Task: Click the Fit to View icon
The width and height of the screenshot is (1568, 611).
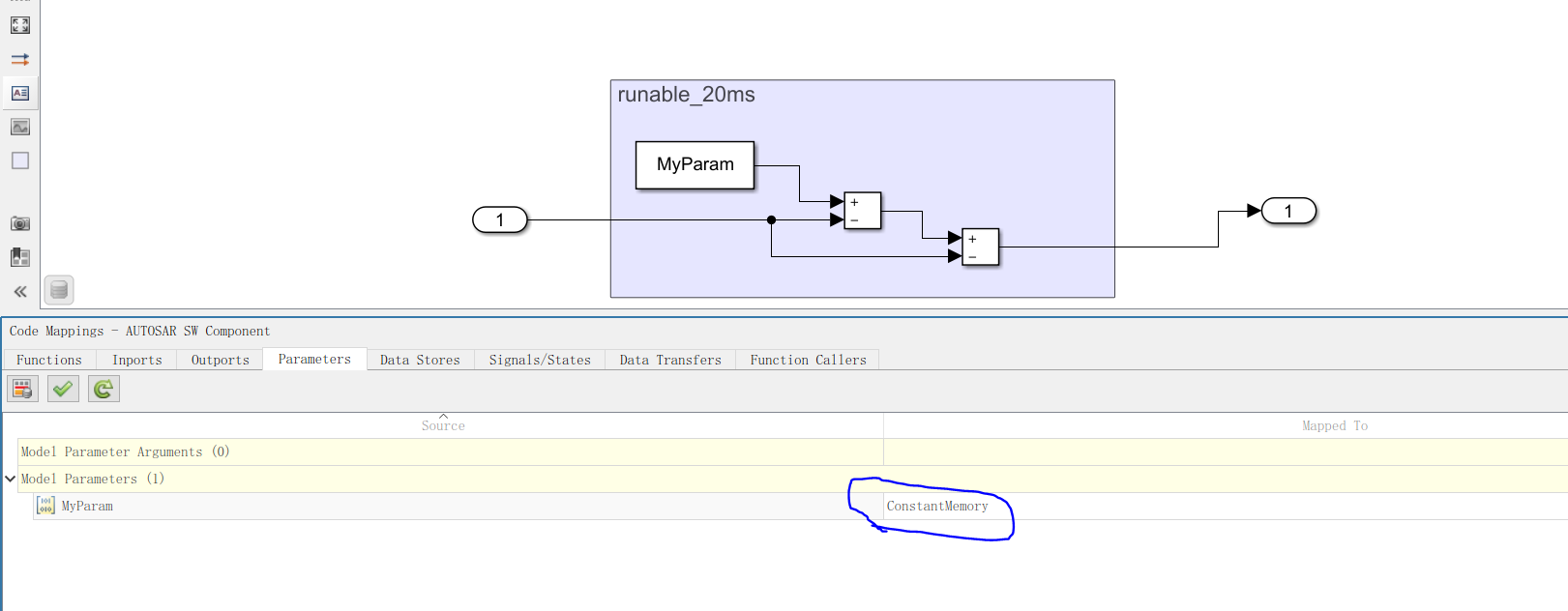Action: [x=20, y=25]
